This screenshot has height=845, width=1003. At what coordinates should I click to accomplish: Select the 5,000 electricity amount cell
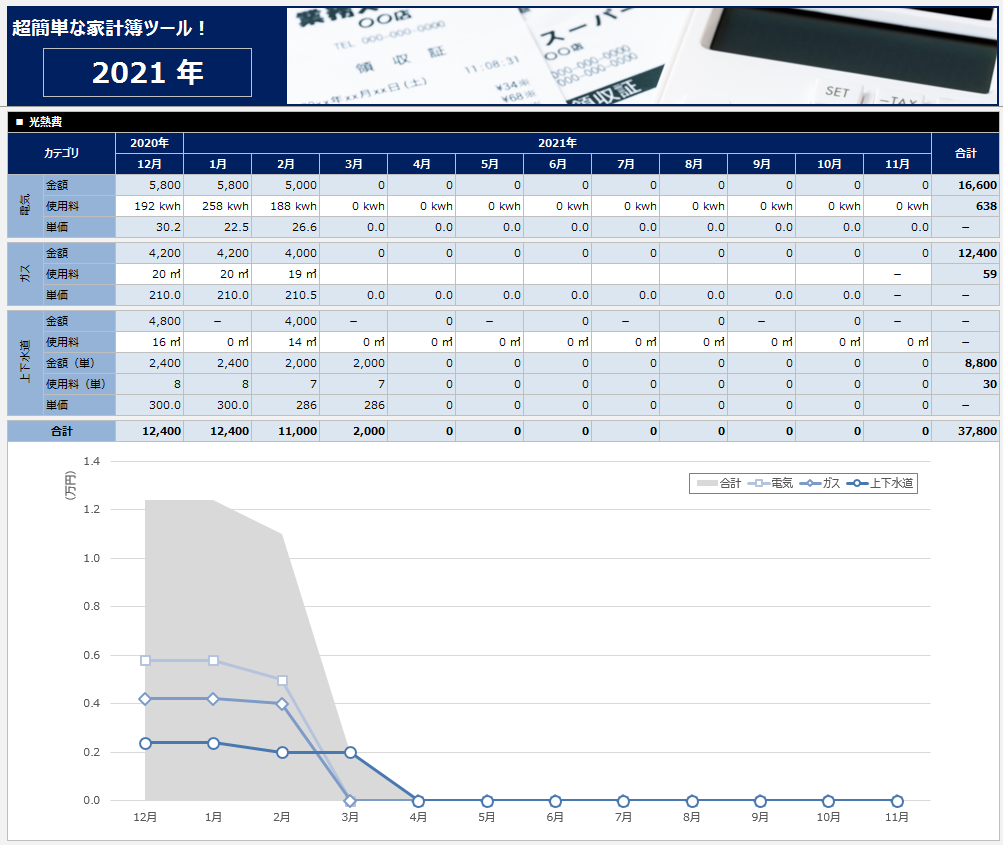click(x=285, y=185)
